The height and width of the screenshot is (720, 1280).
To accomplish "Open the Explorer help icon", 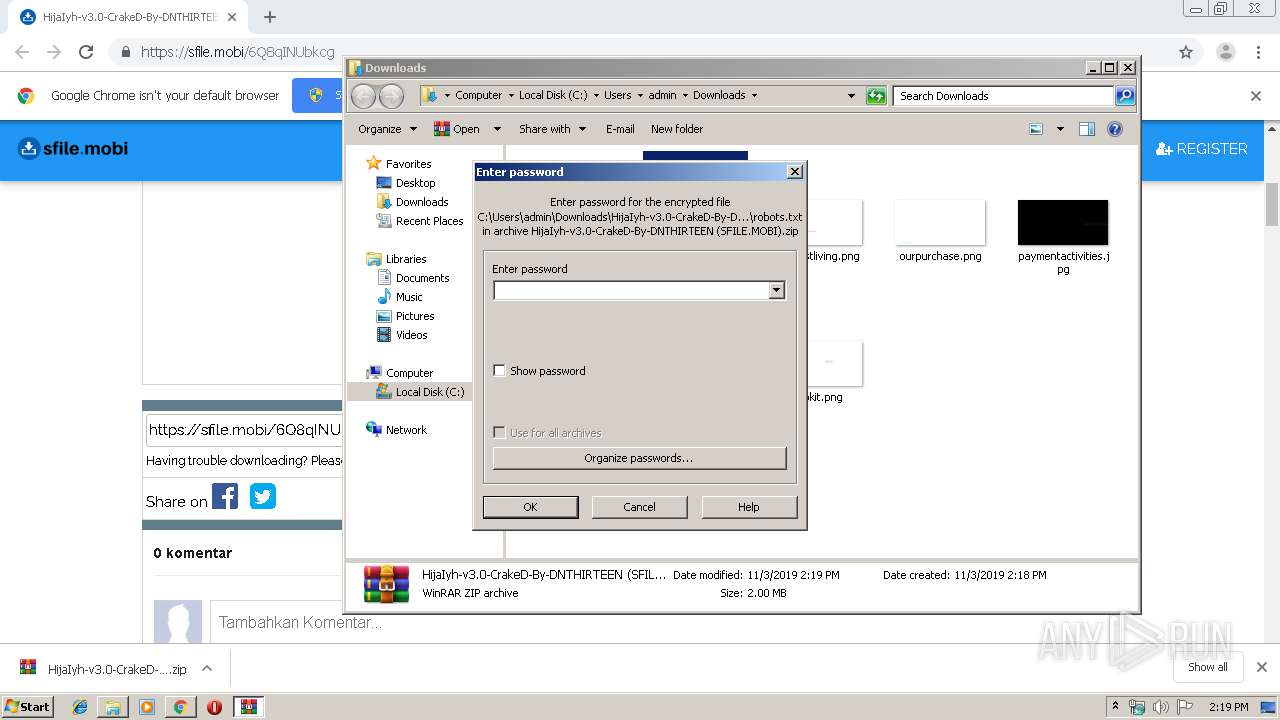I will pos(1115,129).
